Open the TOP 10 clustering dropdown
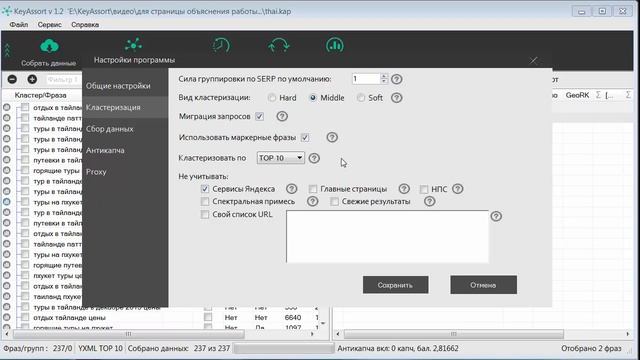 (x=280, y=158)
